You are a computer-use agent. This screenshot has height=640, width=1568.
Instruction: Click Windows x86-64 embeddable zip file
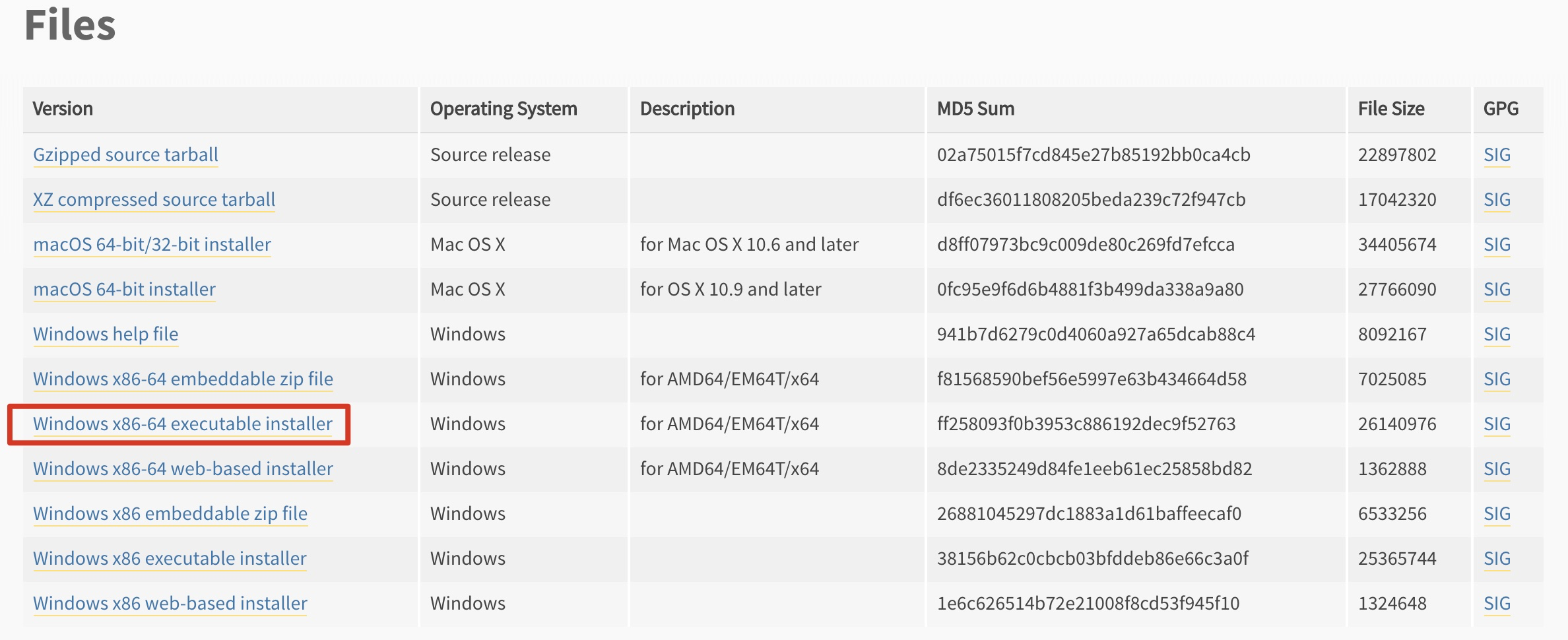point(183,379)
